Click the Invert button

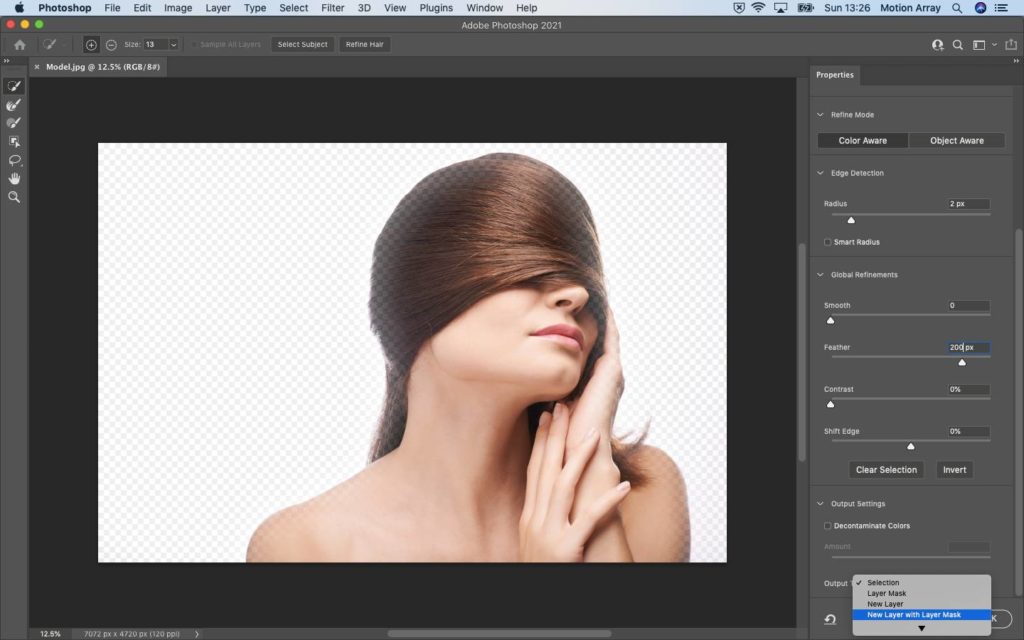point(954,470)
